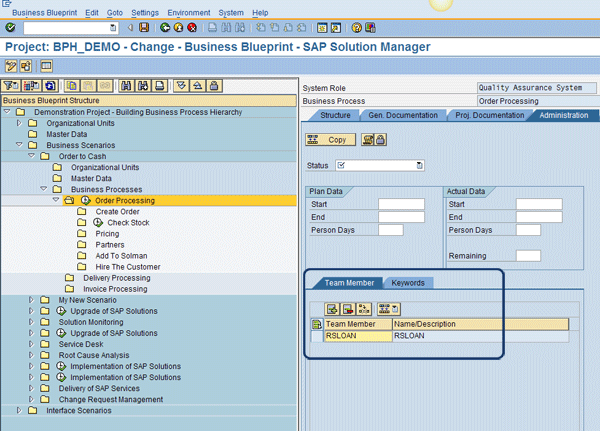The width and height of the screenshot is (600, 431).
Task: Open Customize Local Layout icon
Action: coord(370,28)
